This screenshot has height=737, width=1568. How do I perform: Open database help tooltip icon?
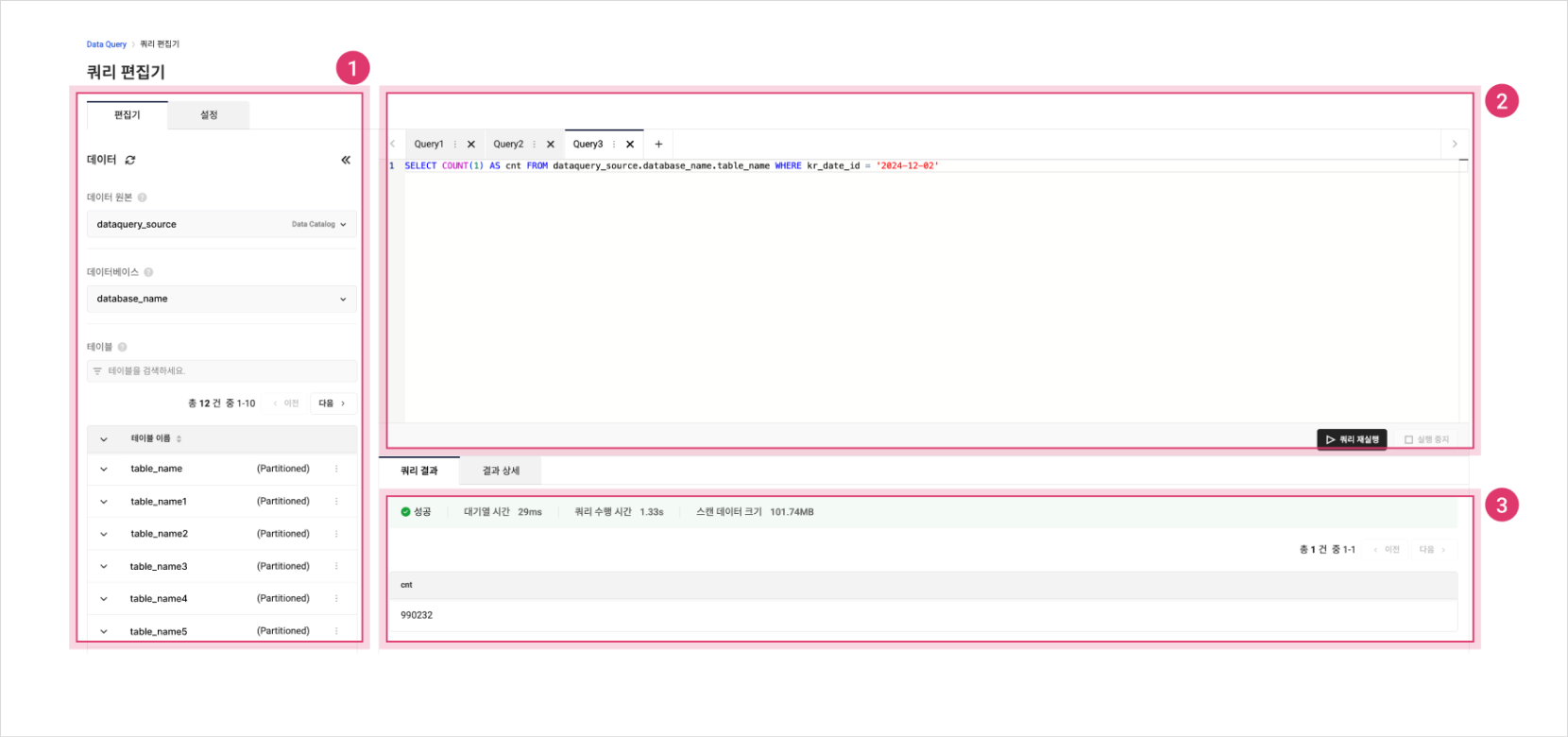(x=148, y=272)
